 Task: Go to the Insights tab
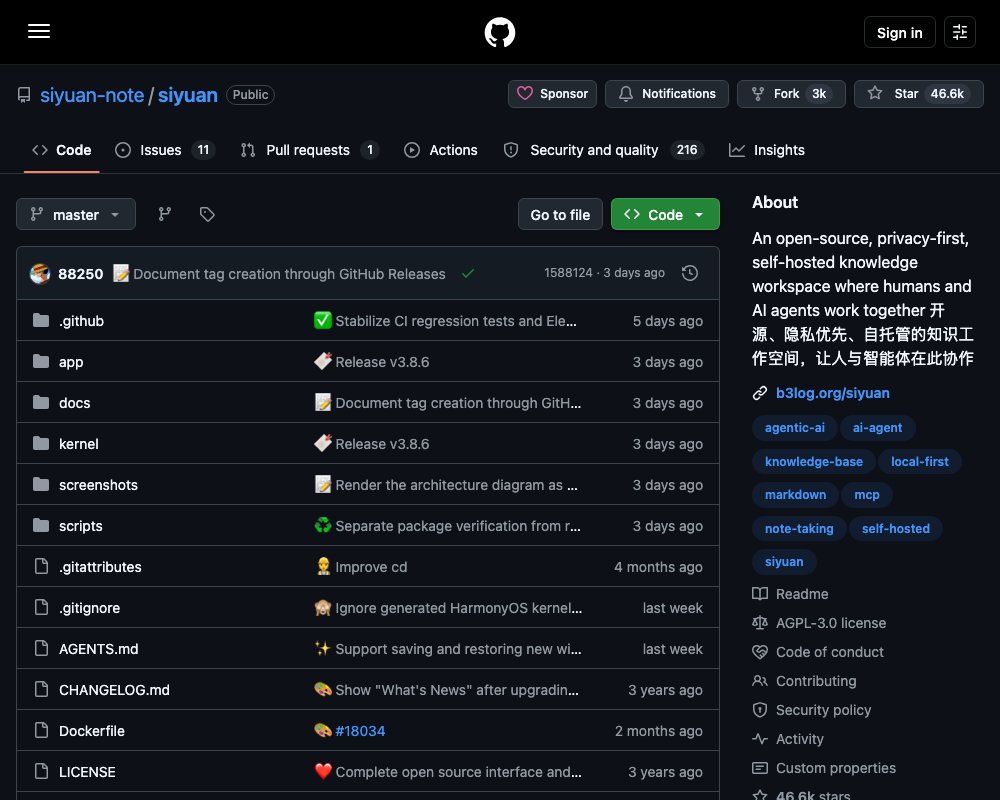tap(767, 150)
